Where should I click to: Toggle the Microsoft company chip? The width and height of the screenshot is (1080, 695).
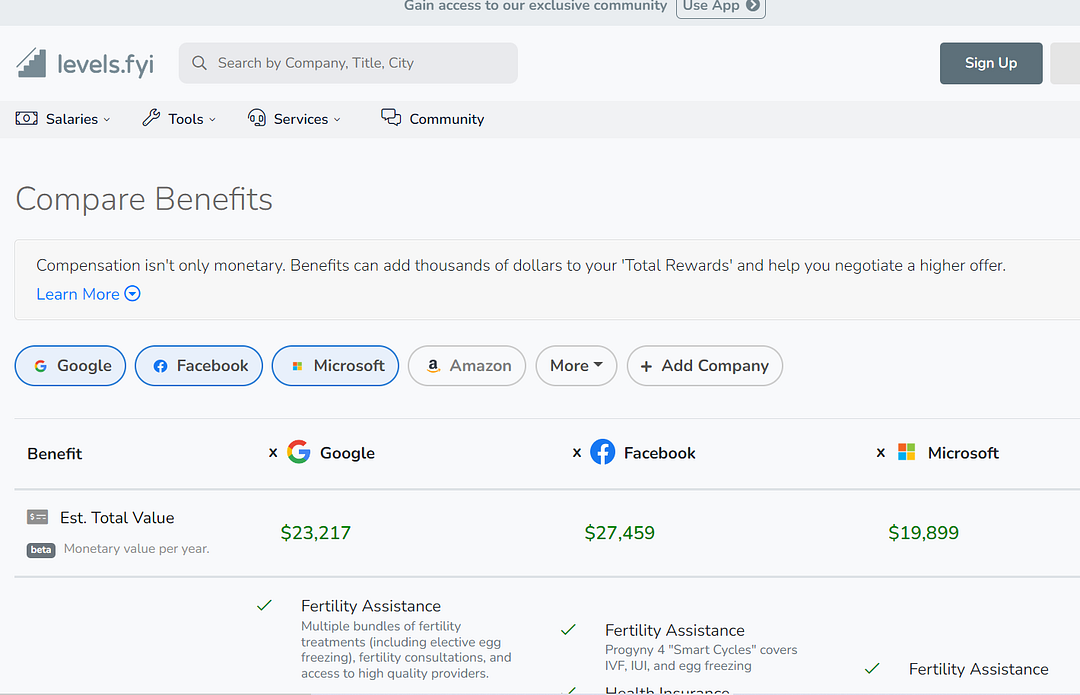(335, 366)
